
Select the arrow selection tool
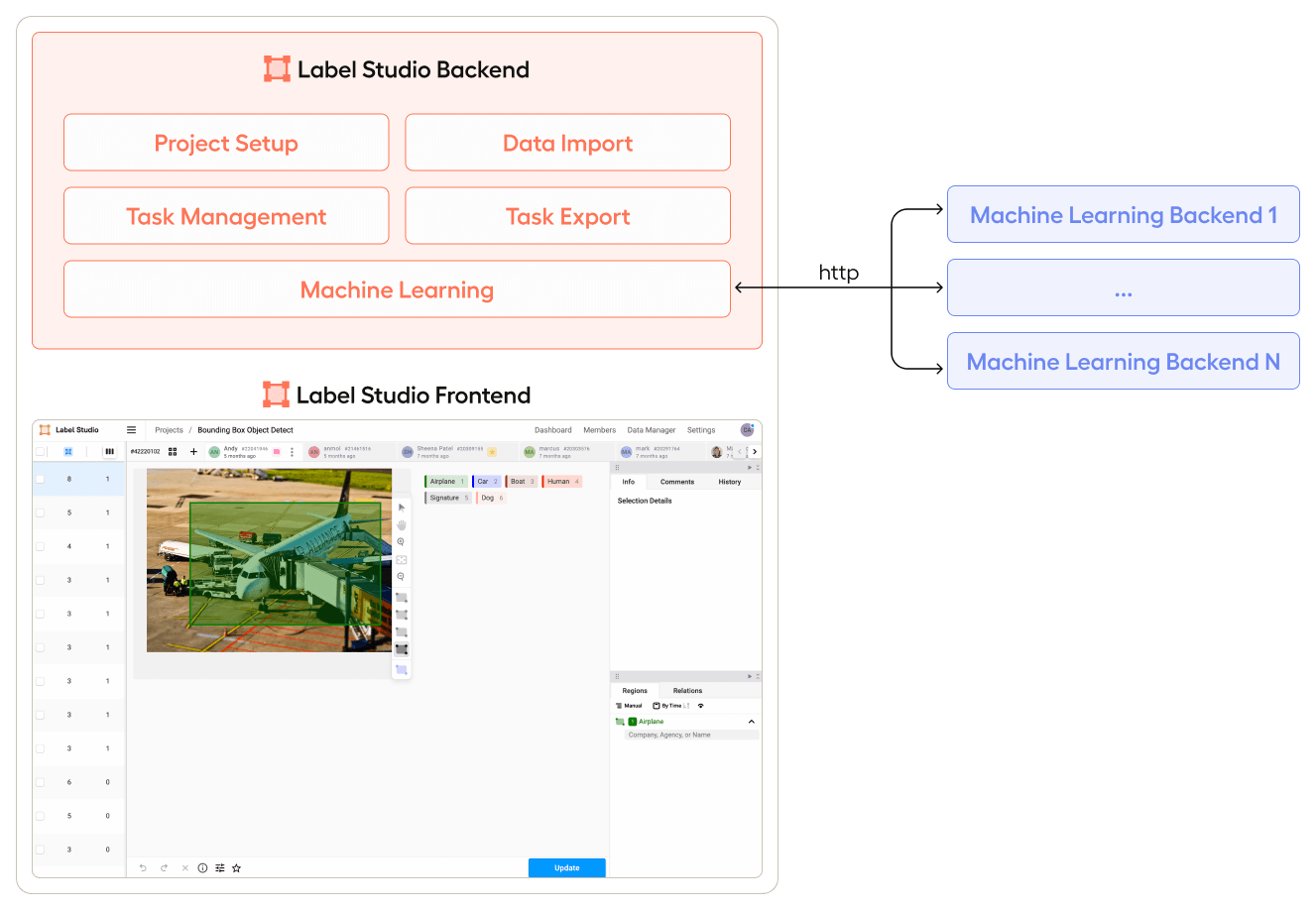[401, 508]
